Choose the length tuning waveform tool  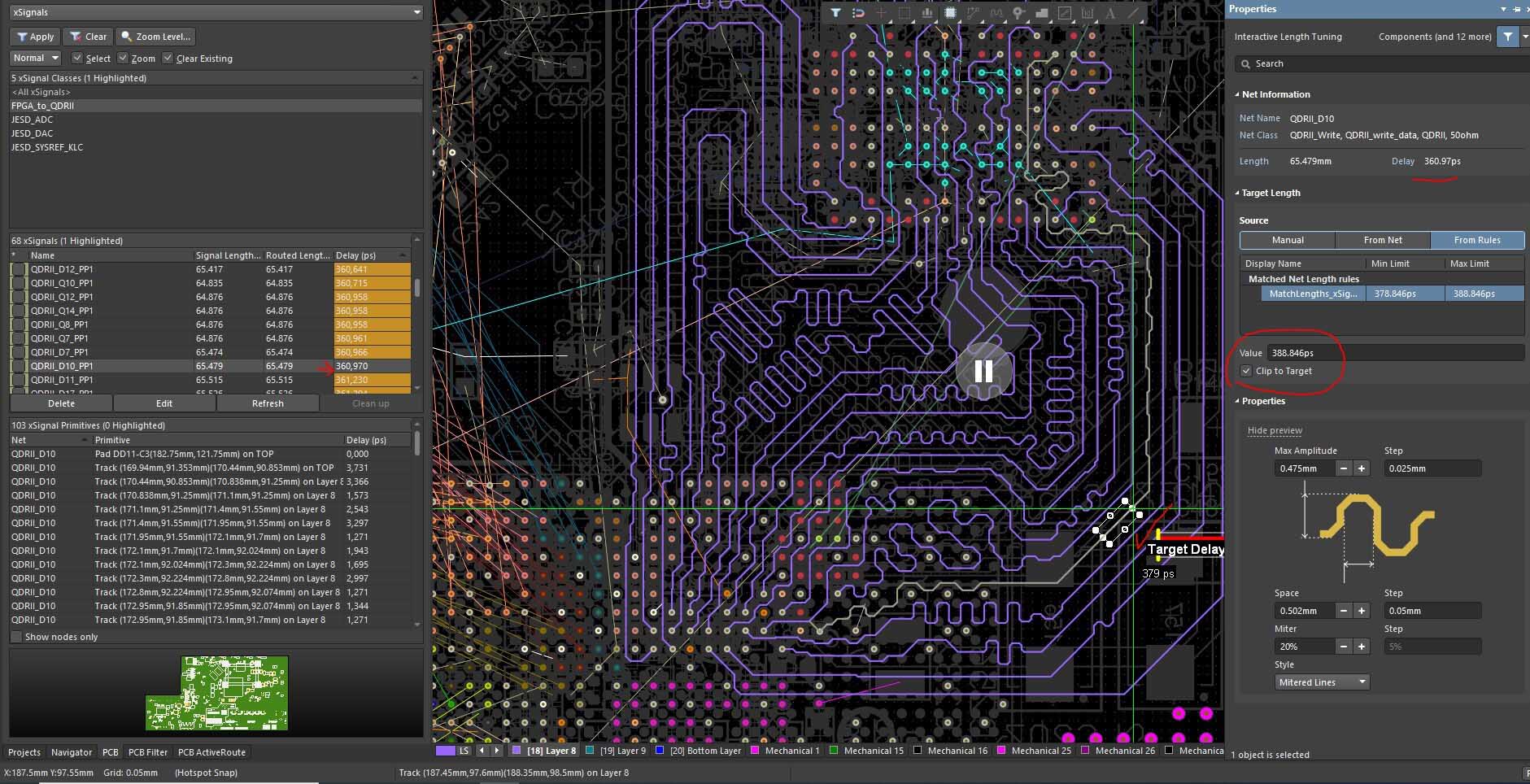coord(996,13)
